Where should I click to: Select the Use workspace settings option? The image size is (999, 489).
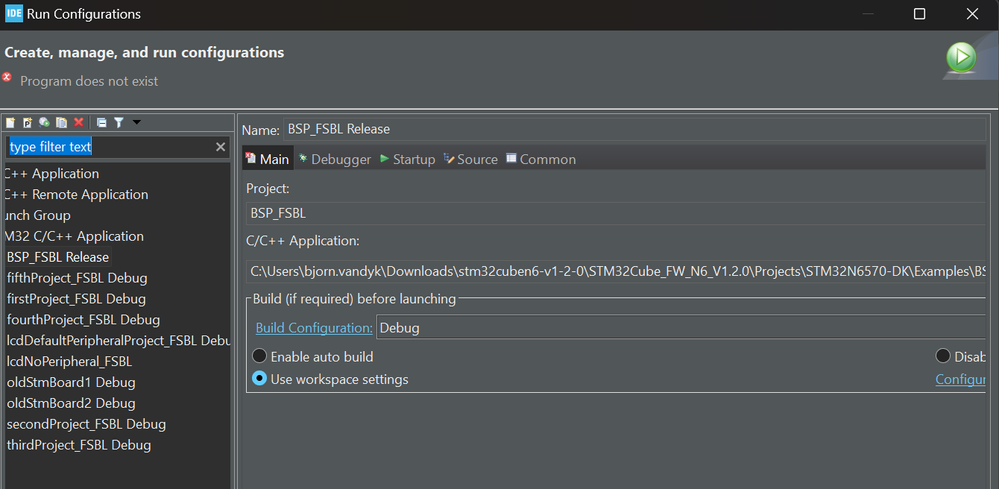260,379
